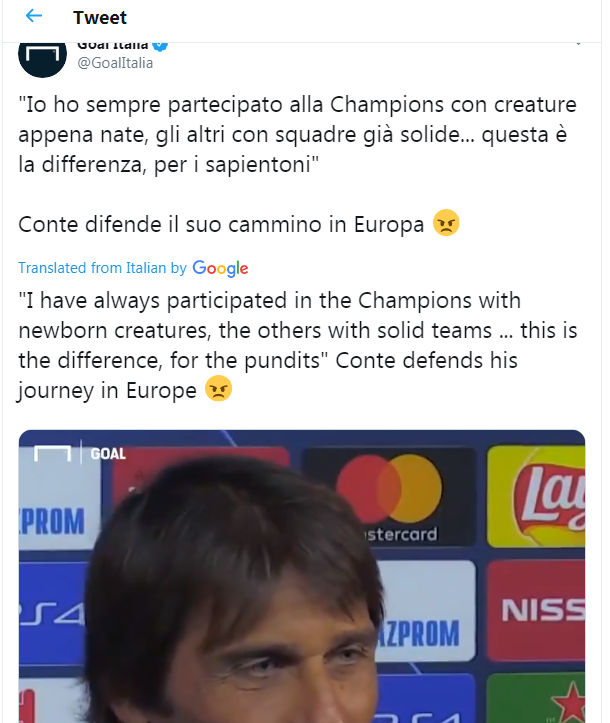The height and width of the screenshot is (723, 610).
Task: Click the "Conte difende il suo cammino" line
Action: click(222, 225)
